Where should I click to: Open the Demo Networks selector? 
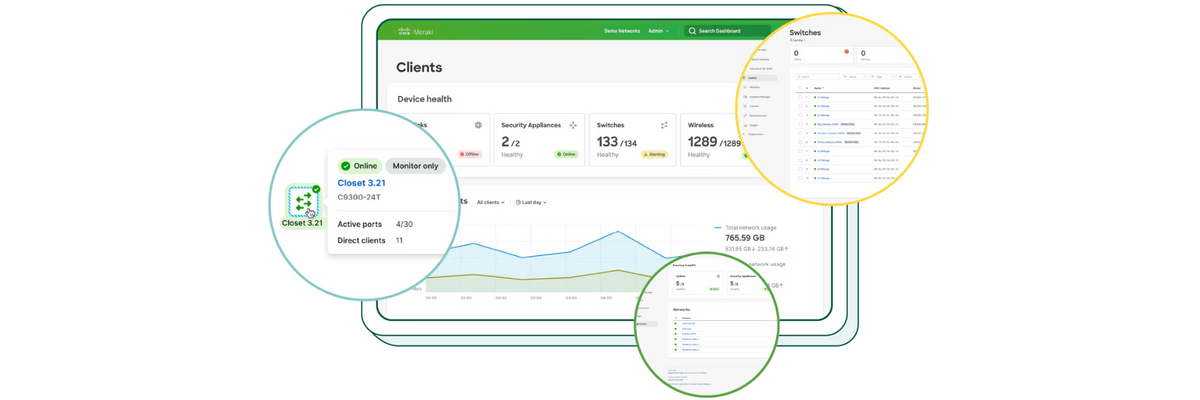point(622,31)
